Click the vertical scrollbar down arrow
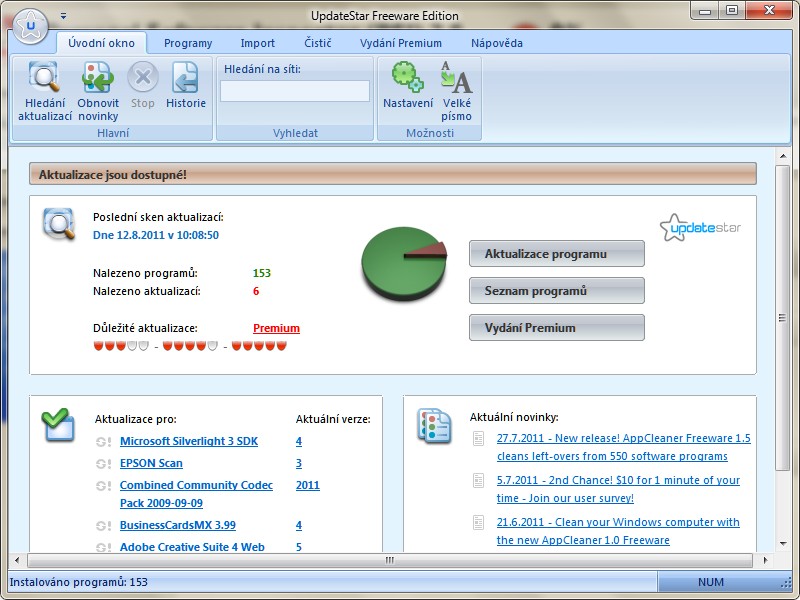The image size is (800, 600). [x=783, y=544]
